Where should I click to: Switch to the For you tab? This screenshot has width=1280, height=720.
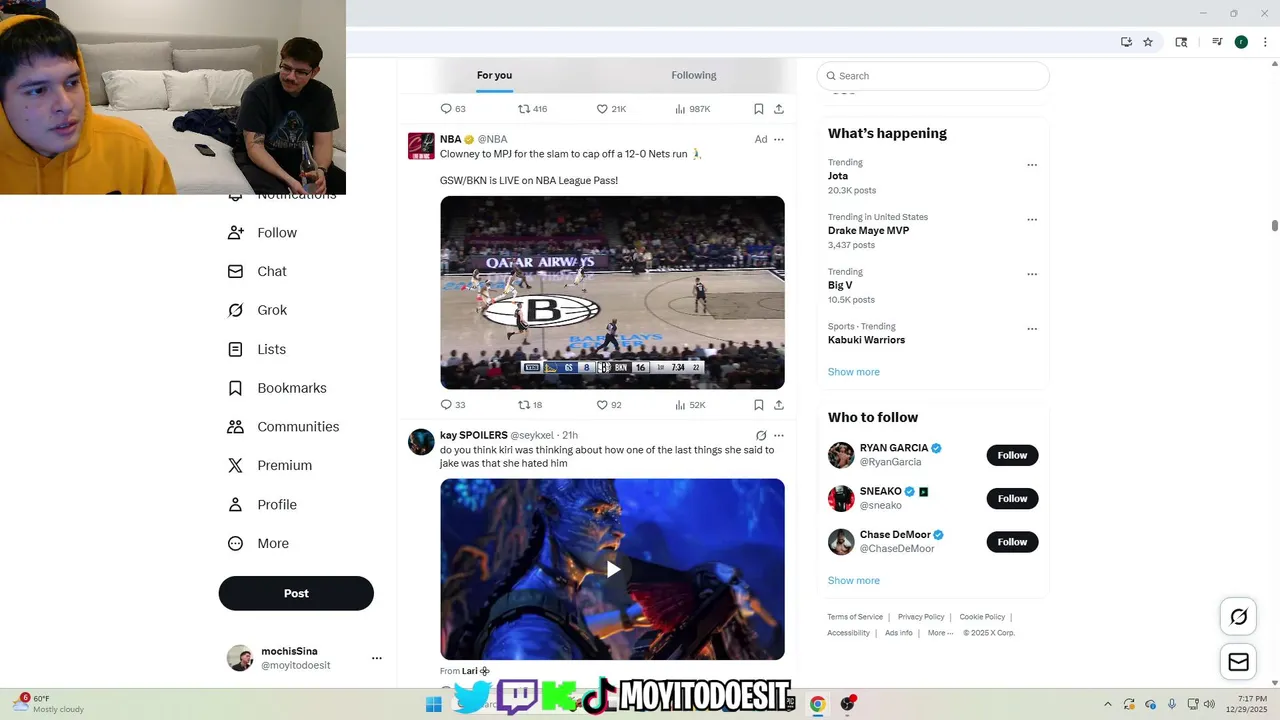click(494, 75)
